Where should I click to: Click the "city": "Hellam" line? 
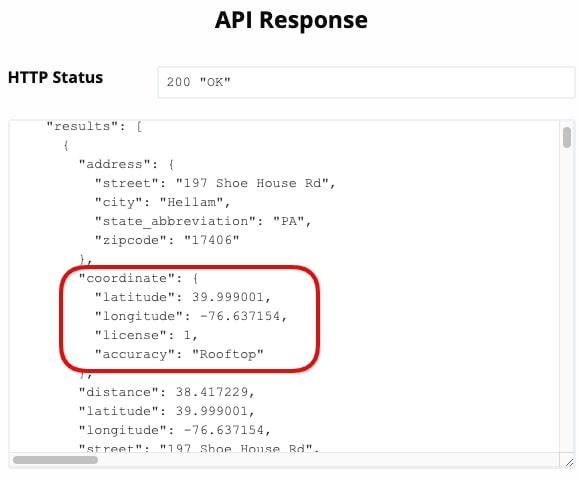click(162, 202)
